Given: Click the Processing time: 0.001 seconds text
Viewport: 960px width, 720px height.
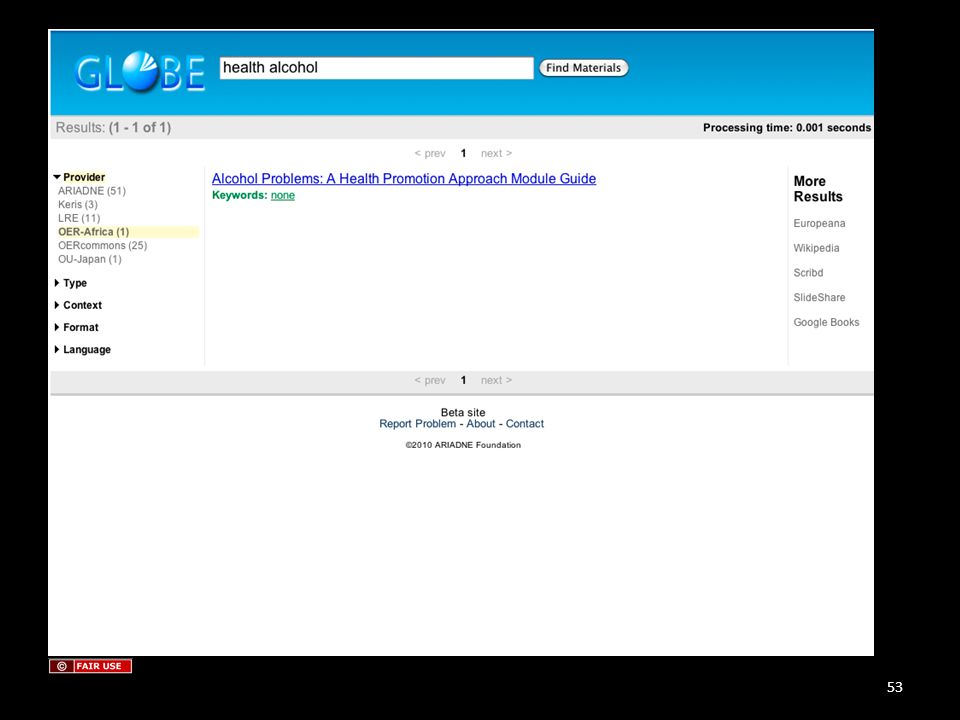Looking at the screenshot, I should 787,127.
